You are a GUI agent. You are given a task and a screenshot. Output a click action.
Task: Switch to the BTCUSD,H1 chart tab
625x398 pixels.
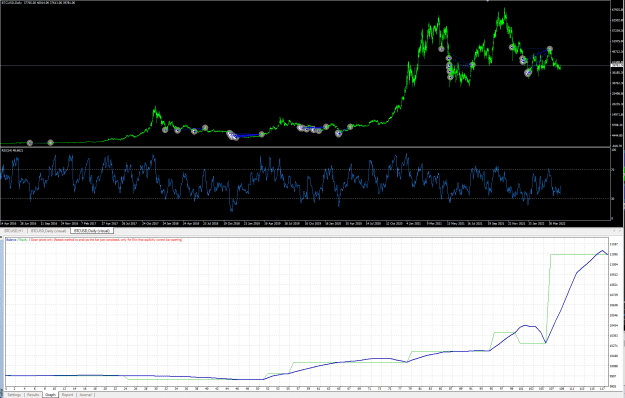pos(13,231)
